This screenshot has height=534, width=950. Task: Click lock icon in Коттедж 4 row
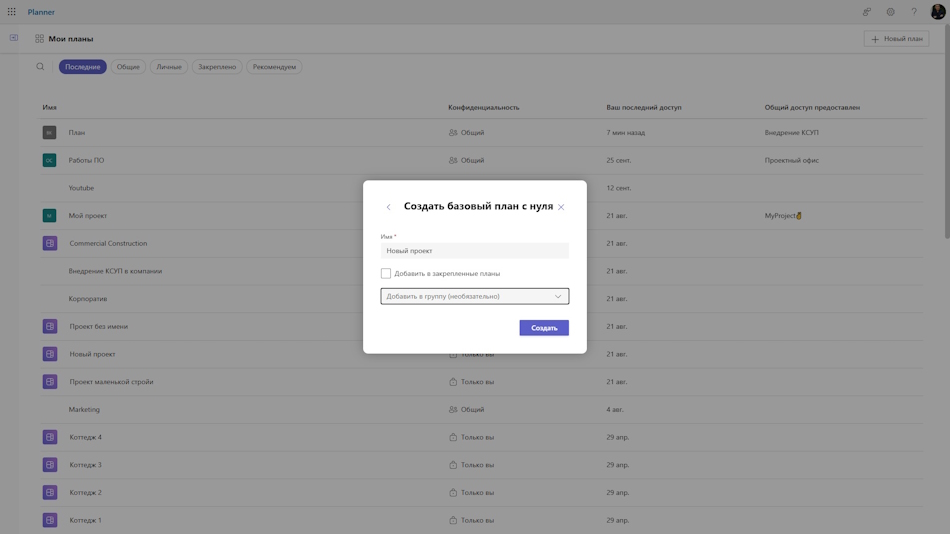click(x=453, y=437)
